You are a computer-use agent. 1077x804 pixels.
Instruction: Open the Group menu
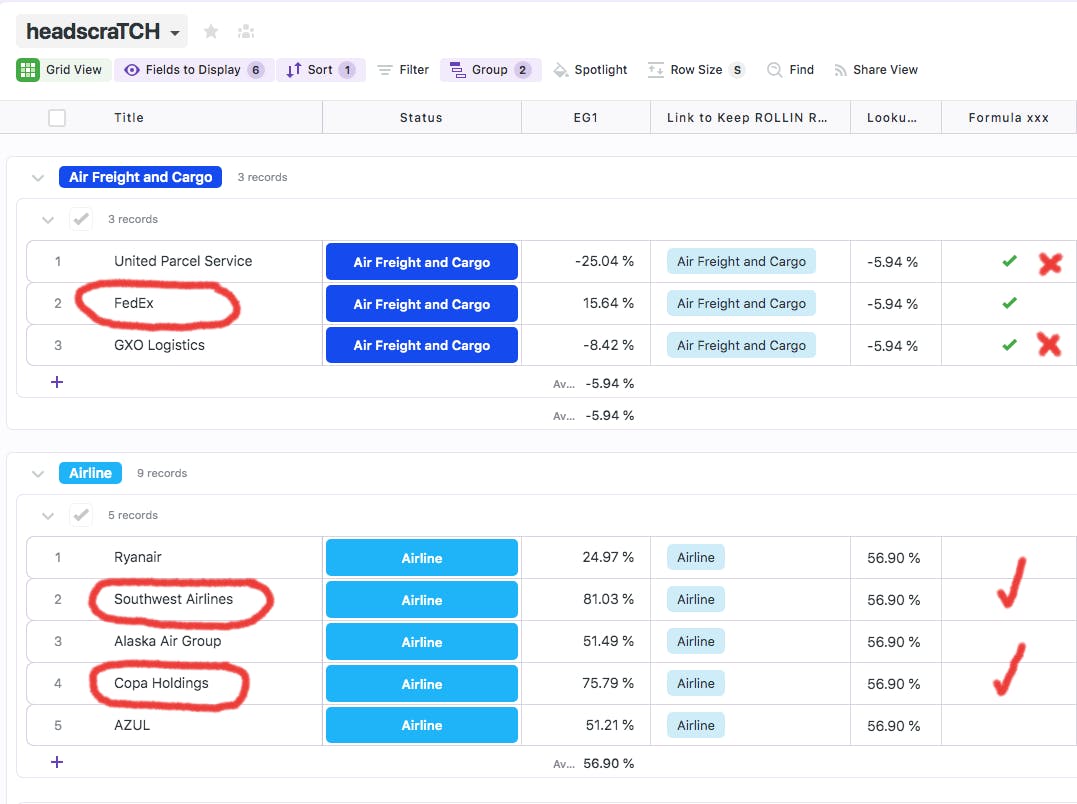tap(490, 70)
